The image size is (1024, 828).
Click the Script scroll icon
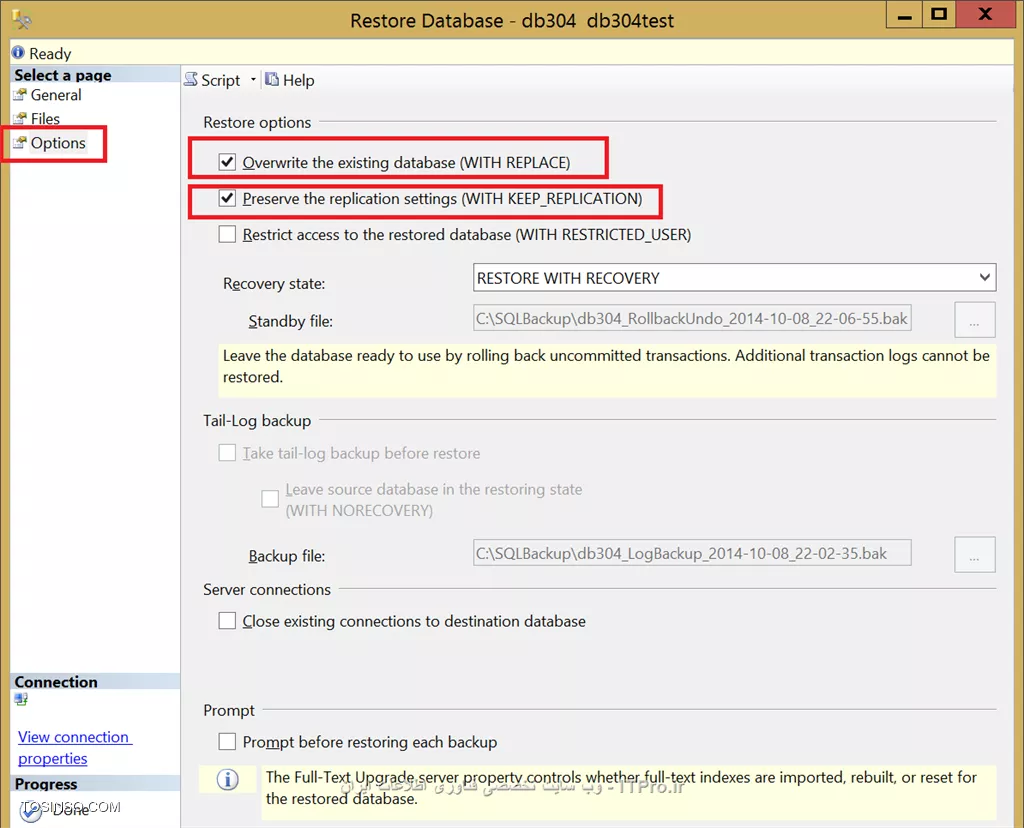point(191,80)
